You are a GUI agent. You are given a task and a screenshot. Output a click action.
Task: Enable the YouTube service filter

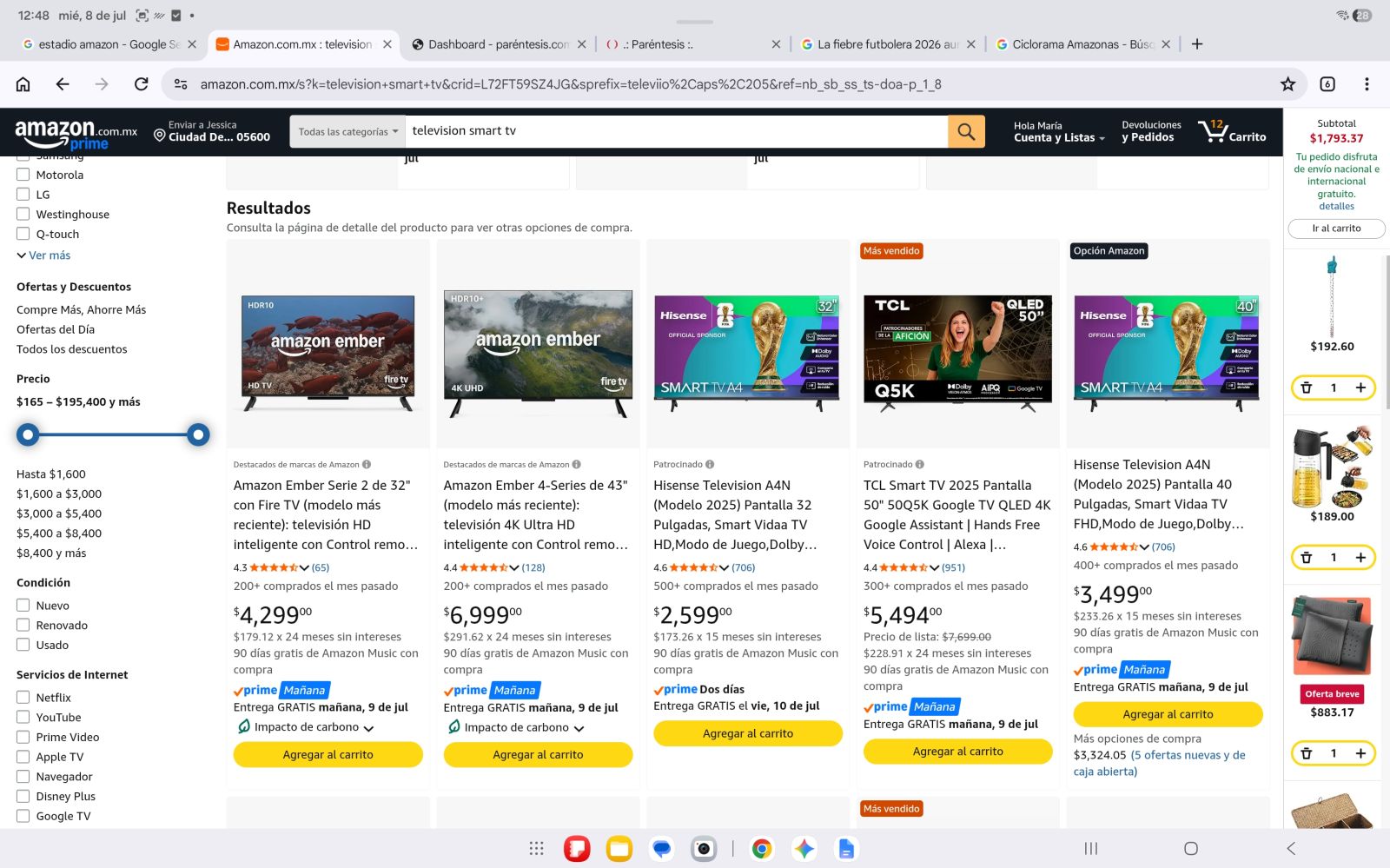click(23, 717)
